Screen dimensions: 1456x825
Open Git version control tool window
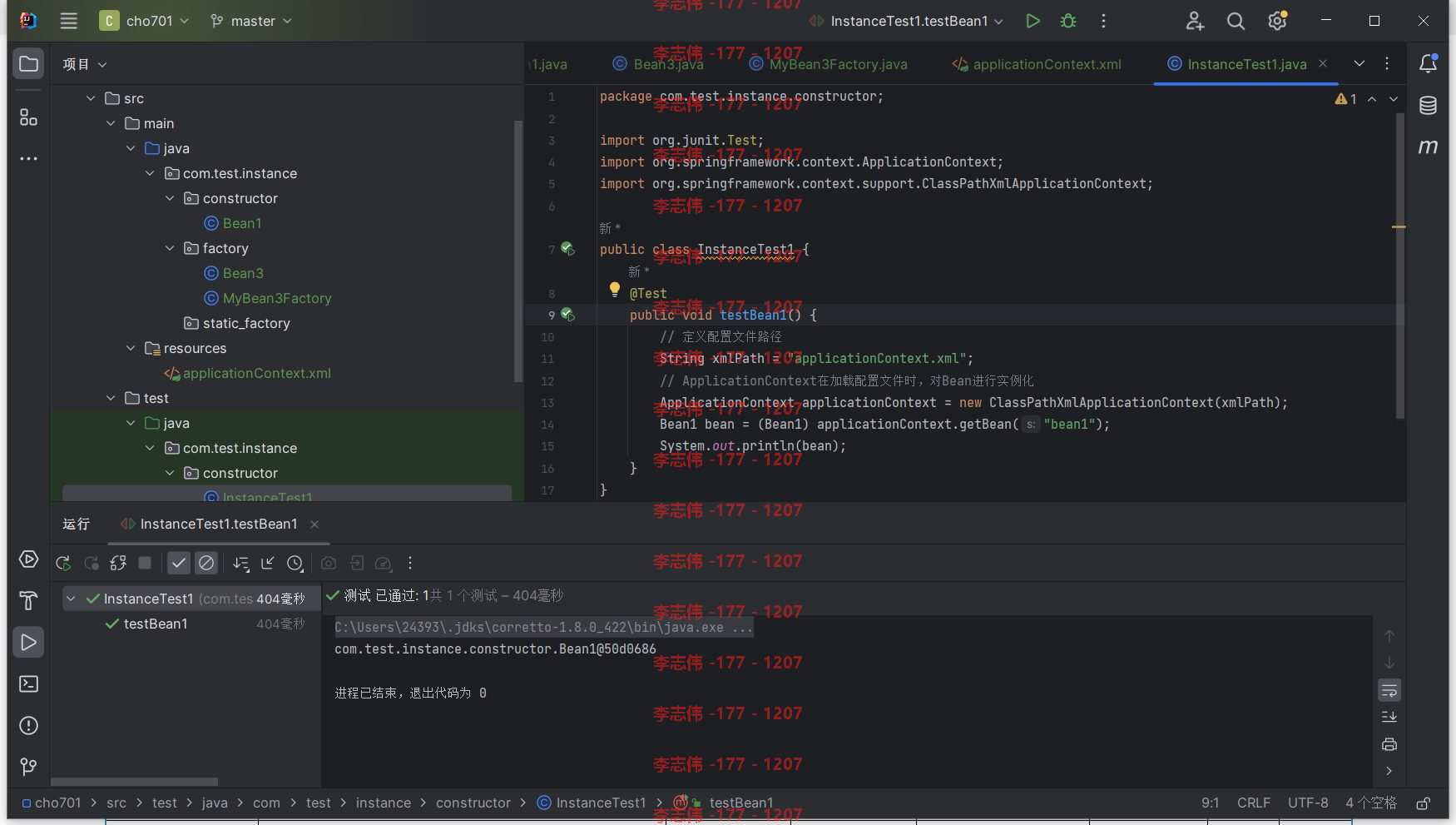pyautogui.click(x=28, y=767)
